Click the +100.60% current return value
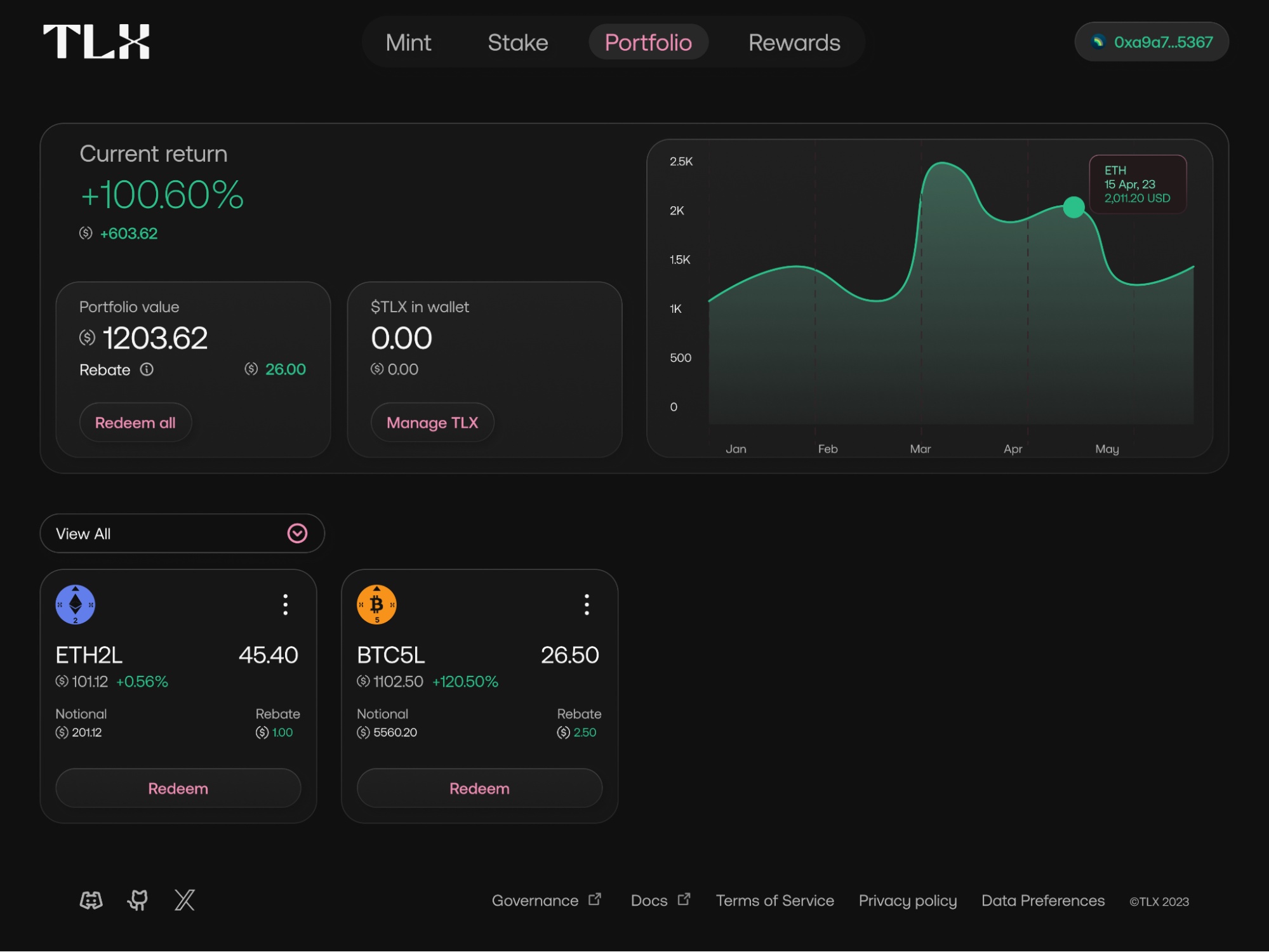 (x=162, y=194)
